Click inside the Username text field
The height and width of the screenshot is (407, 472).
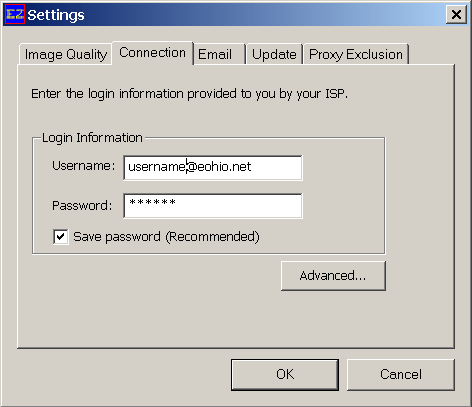pyautogui.click(x=213, y=168)
